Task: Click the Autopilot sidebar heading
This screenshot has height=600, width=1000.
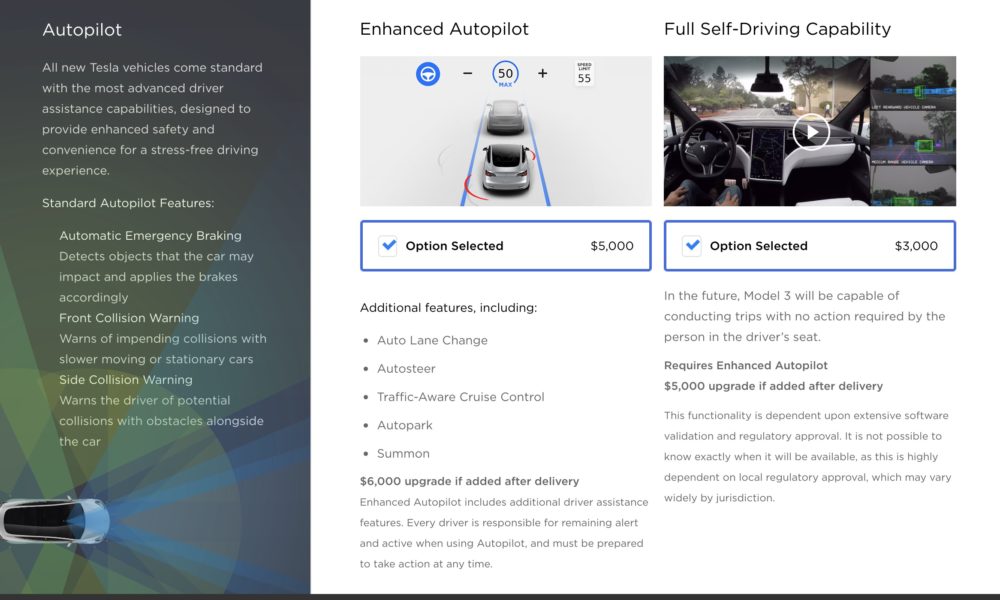Action: 82,30
